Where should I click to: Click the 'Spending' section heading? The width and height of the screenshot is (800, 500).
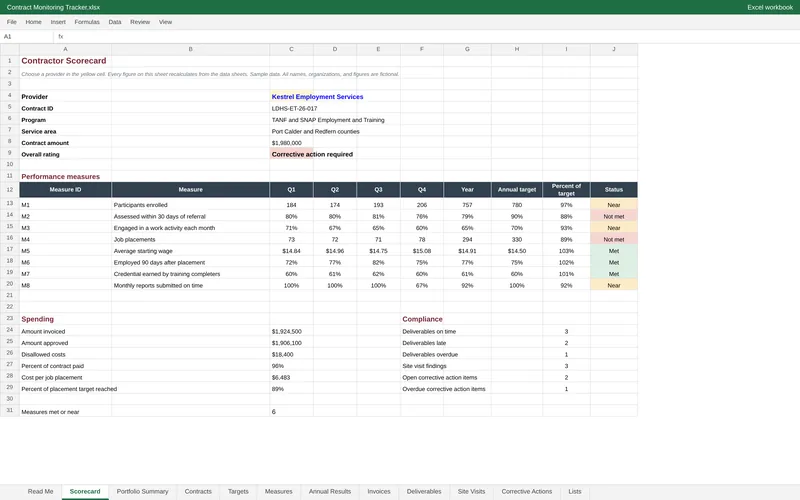click(x=65, y=319)
